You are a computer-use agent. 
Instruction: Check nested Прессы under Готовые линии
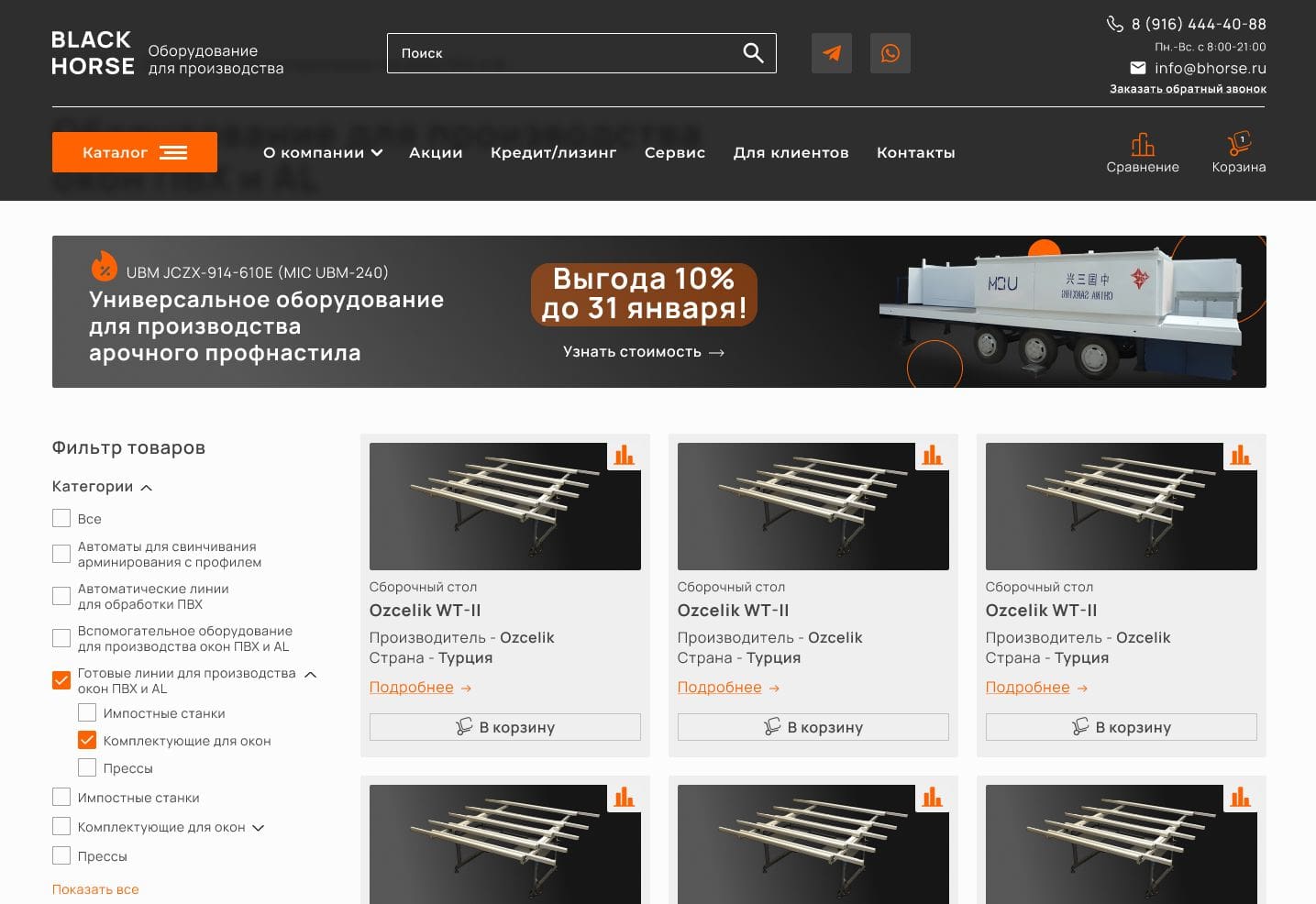tap(87, 767)
